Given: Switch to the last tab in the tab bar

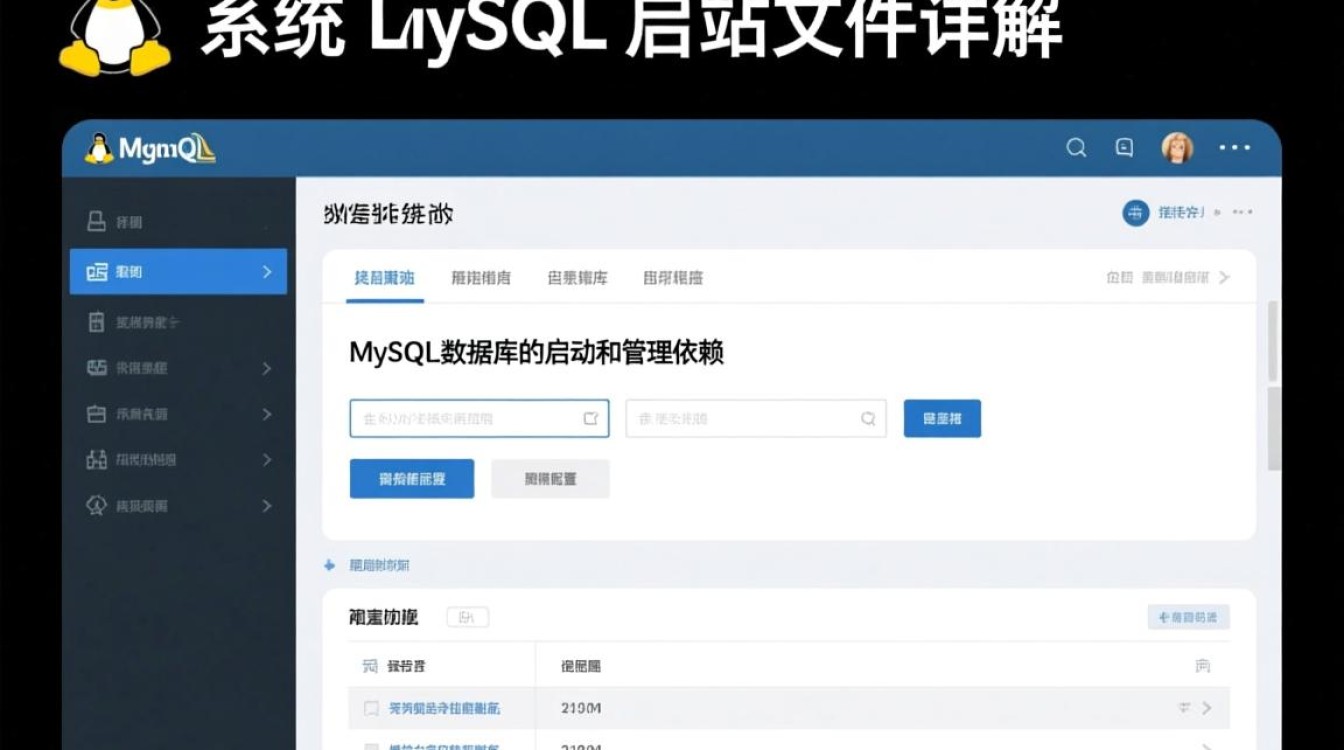Looking at the screenshot, I should [x=673, y=278].
